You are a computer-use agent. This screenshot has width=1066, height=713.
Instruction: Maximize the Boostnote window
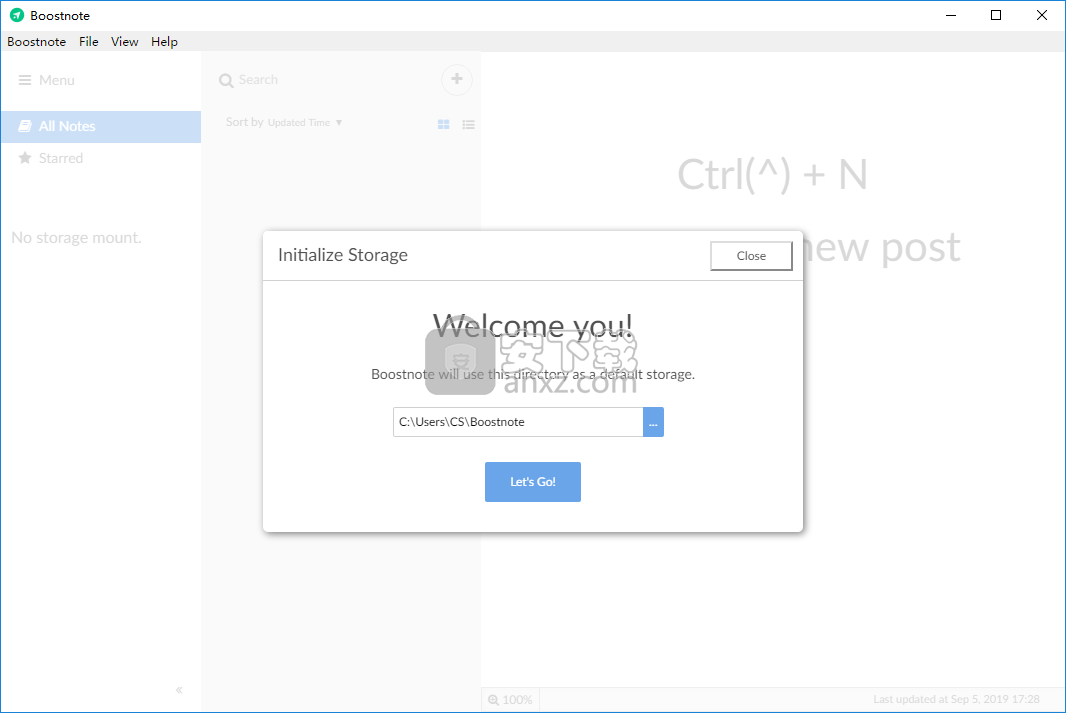(996, 15)
